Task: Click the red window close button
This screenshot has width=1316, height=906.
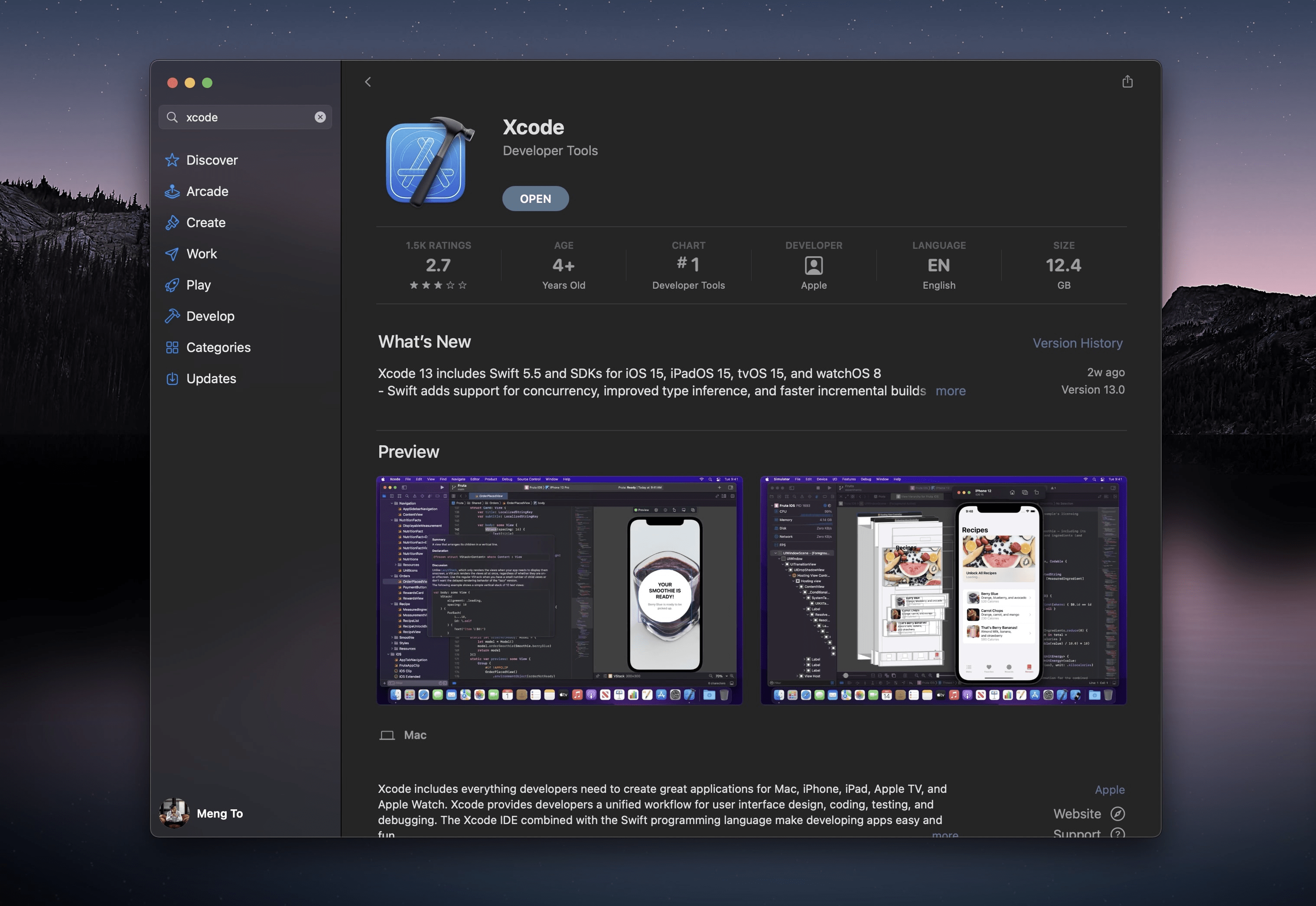Action: point(173,83)
